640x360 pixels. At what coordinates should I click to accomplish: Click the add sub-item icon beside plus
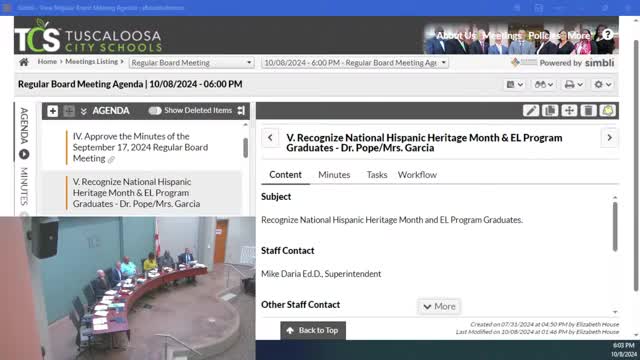click(x=69, y=111)
